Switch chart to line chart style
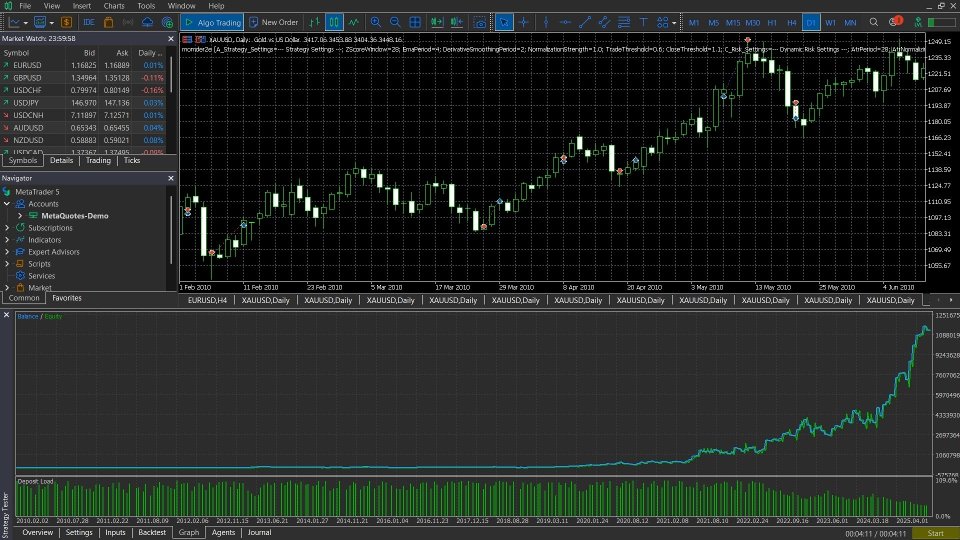 click(x=354, y=23)
